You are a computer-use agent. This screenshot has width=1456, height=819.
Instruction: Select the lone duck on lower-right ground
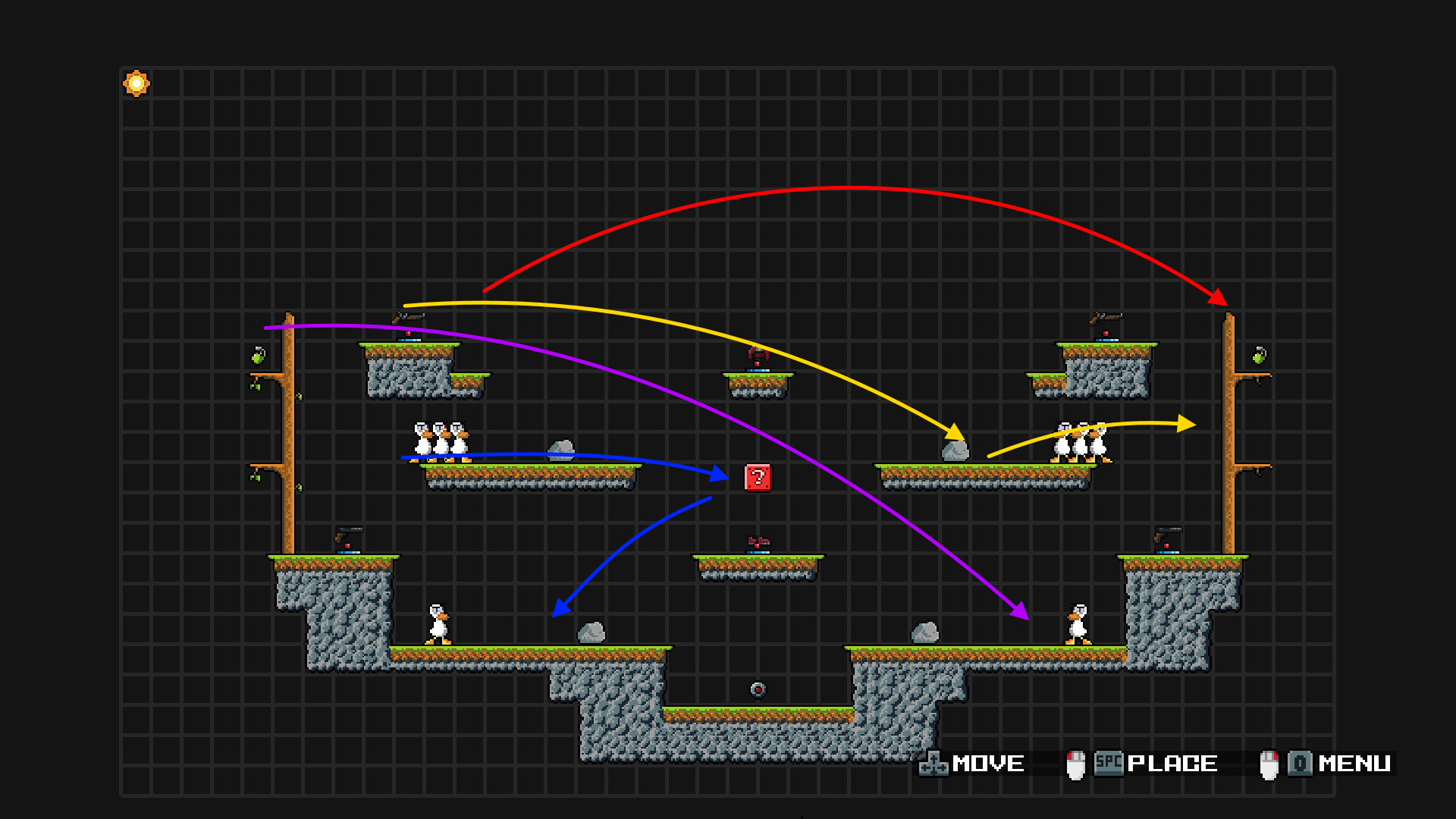coord(1078,625)
